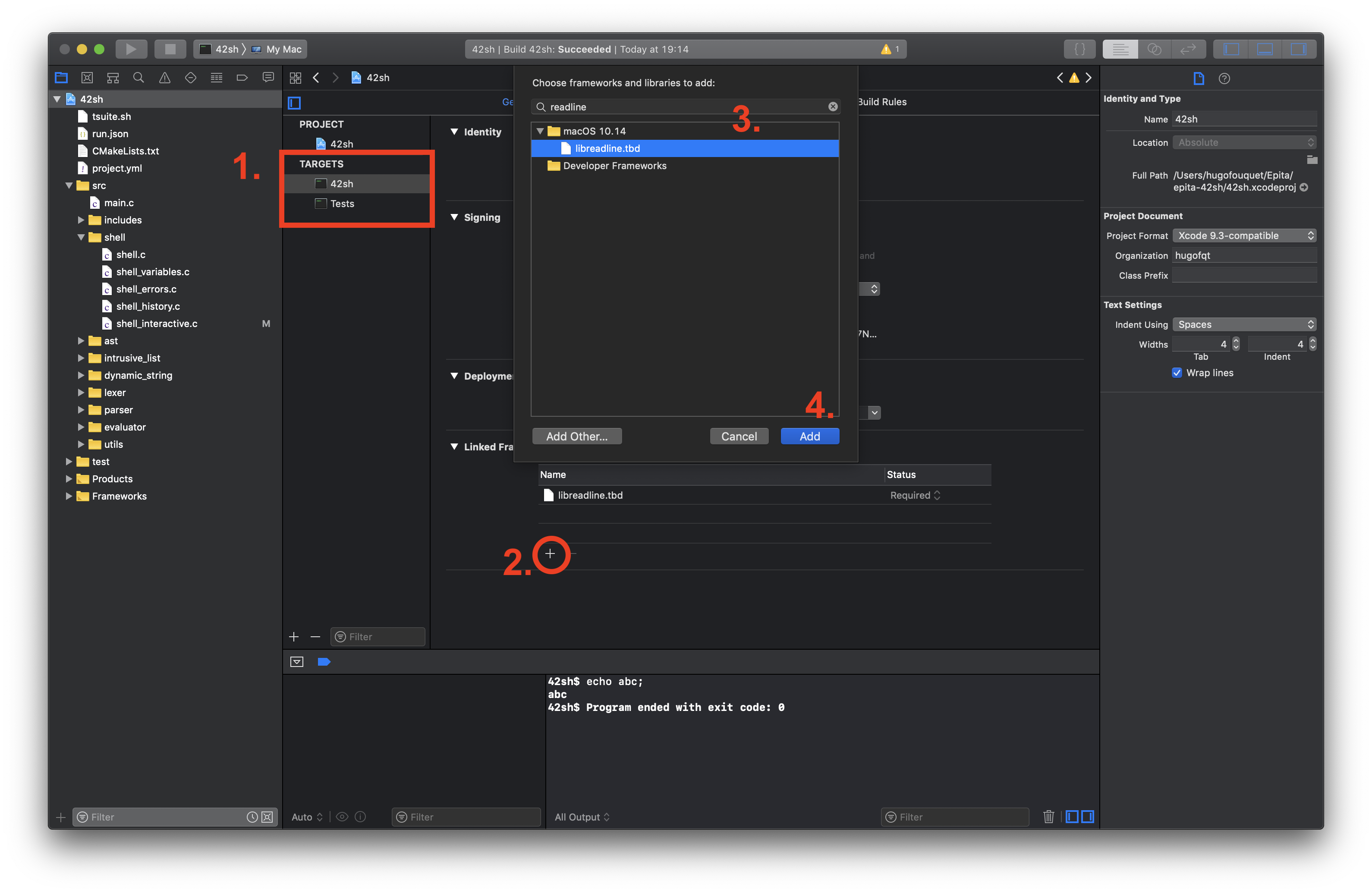Open the project navigator folder icon
This screenshot has height=893, width=1372.
[x=61, y=77]
